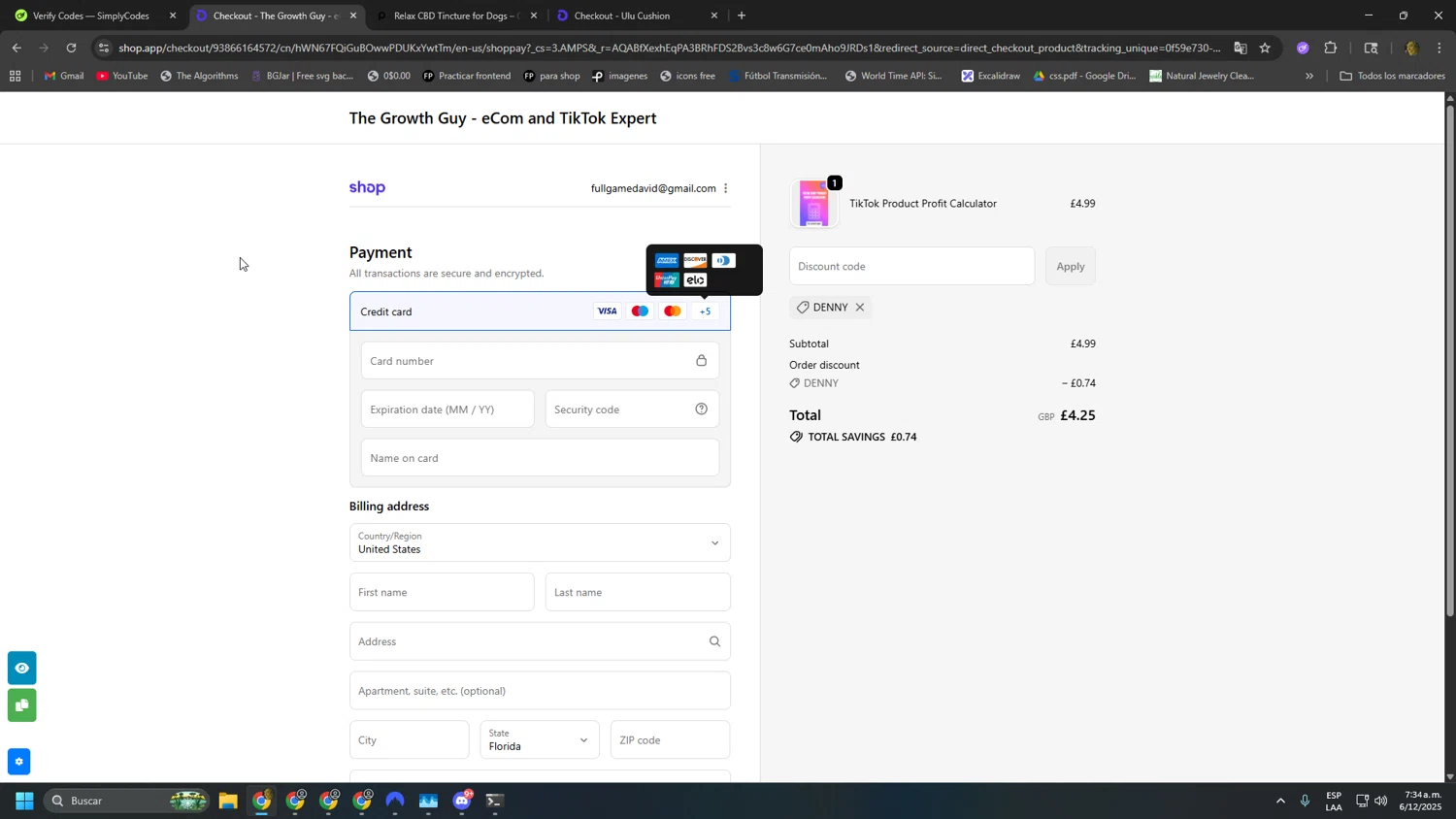Viewport: 1456px width, 819px height.
Task: Click the Apply discount button
Action: click(x=1071, y=267)
